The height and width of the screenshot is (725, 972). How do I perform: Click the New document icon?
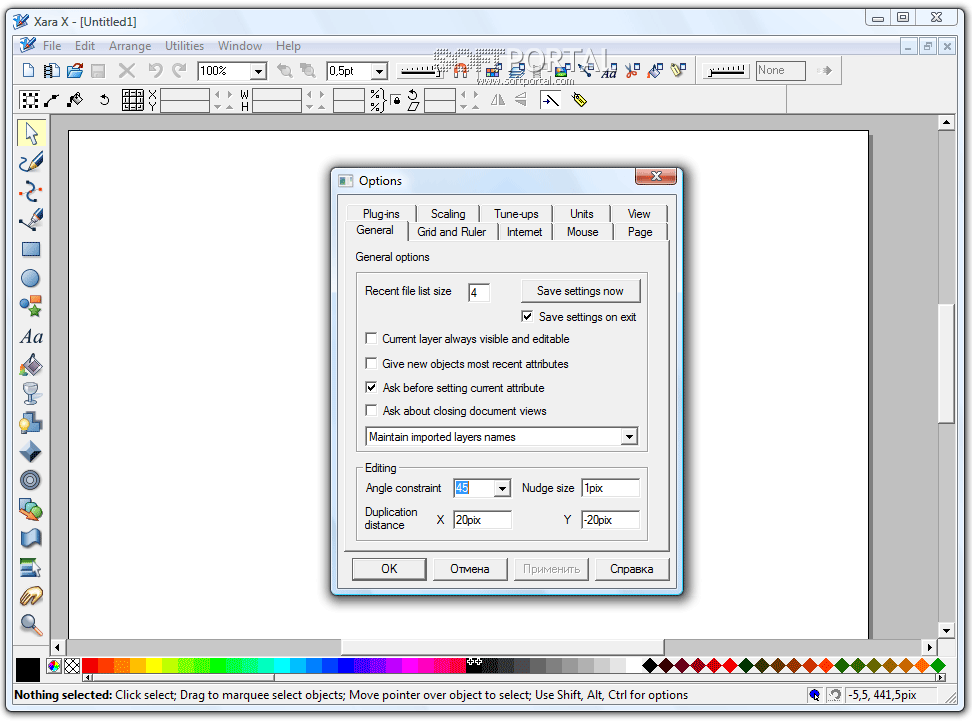coord(29,71)
